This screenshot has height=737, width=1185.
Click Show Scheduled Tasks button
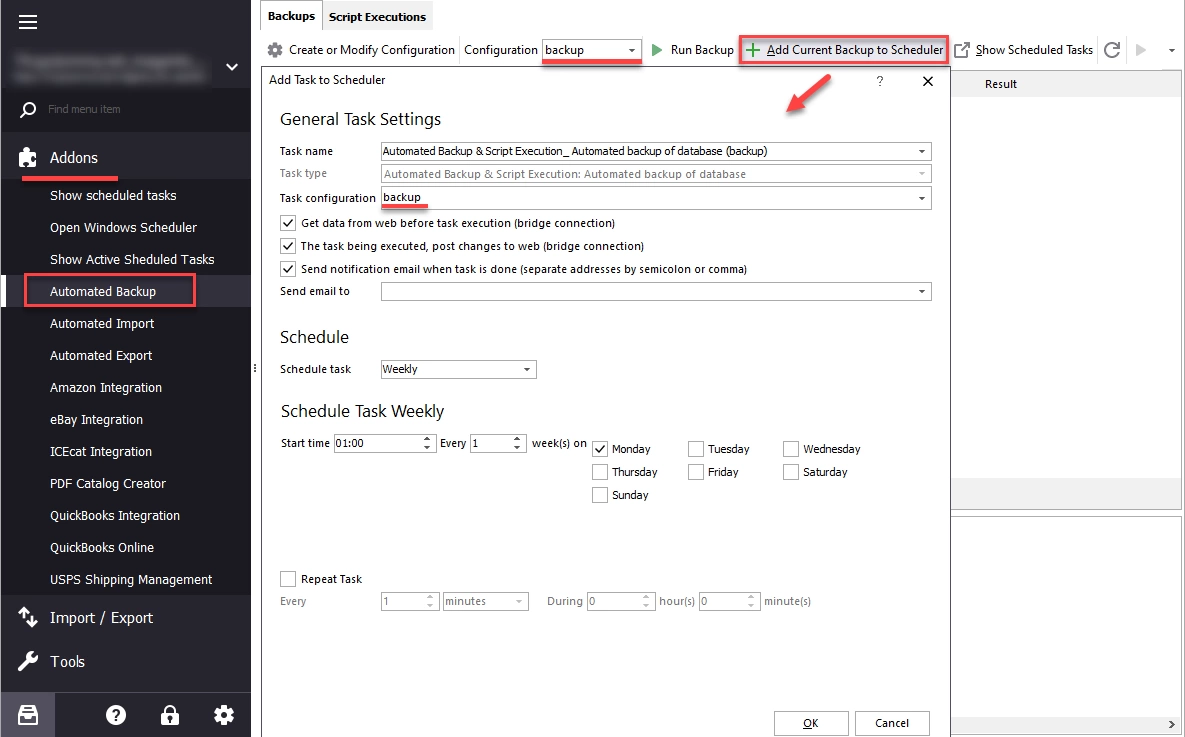[1024, 50]
